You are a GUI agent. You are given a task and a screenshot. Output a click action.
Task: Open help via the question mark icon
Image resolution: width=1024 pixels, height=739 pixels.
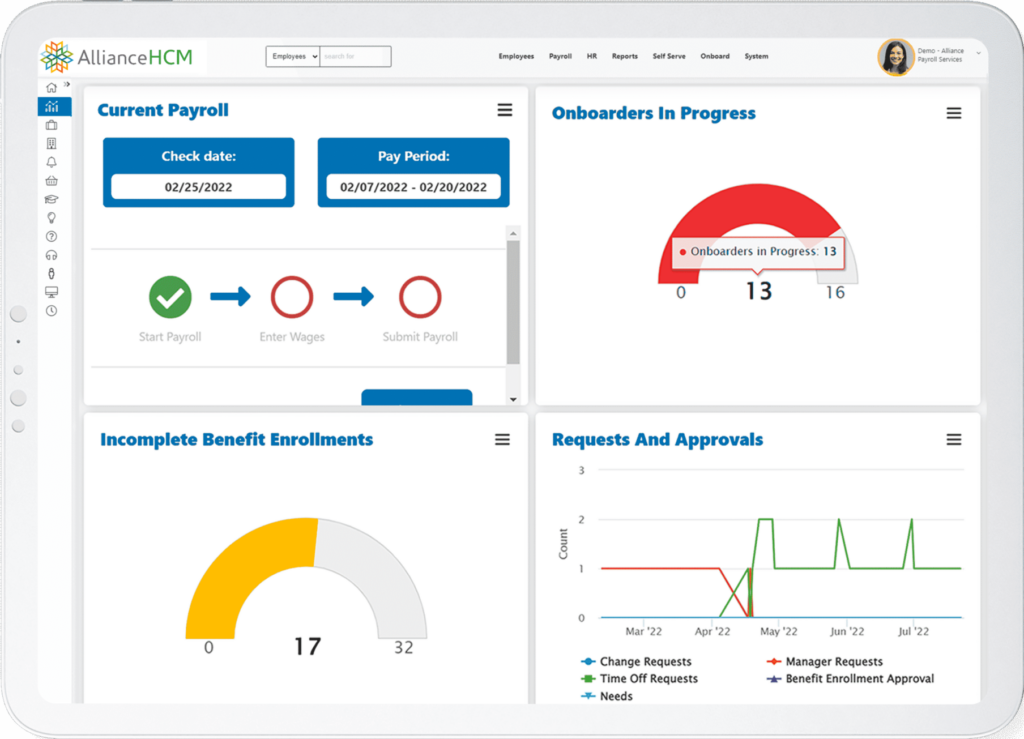(52, 236)
